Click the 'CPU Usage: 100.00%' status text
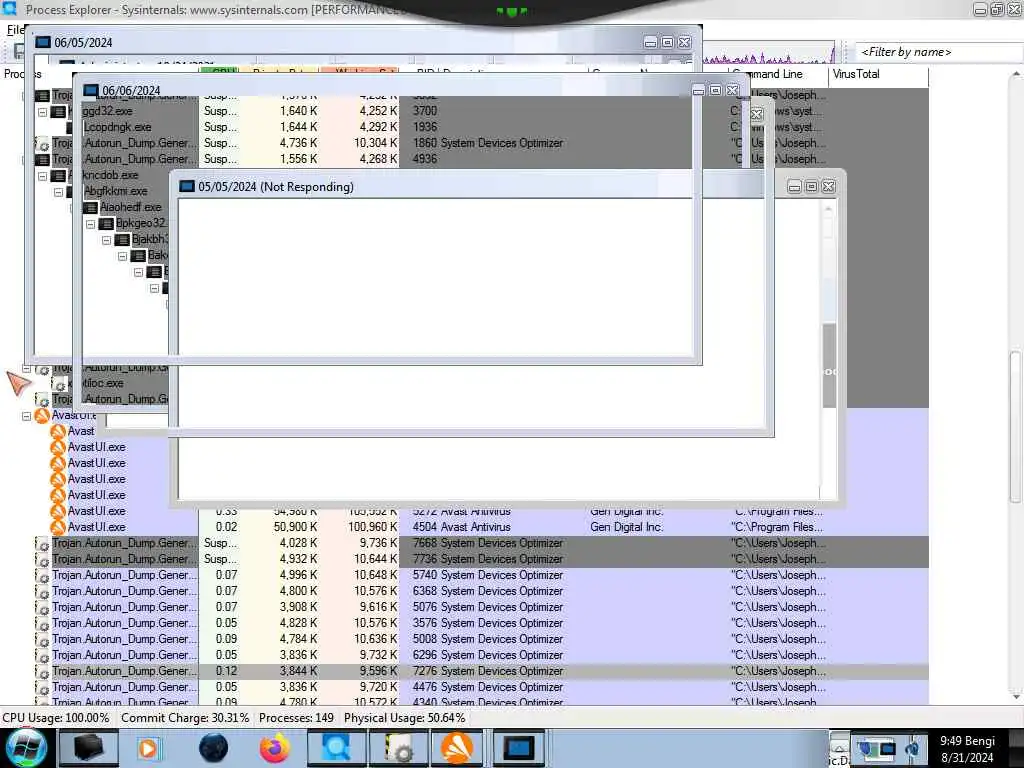The image size is (1024, 768). point(56,718)
